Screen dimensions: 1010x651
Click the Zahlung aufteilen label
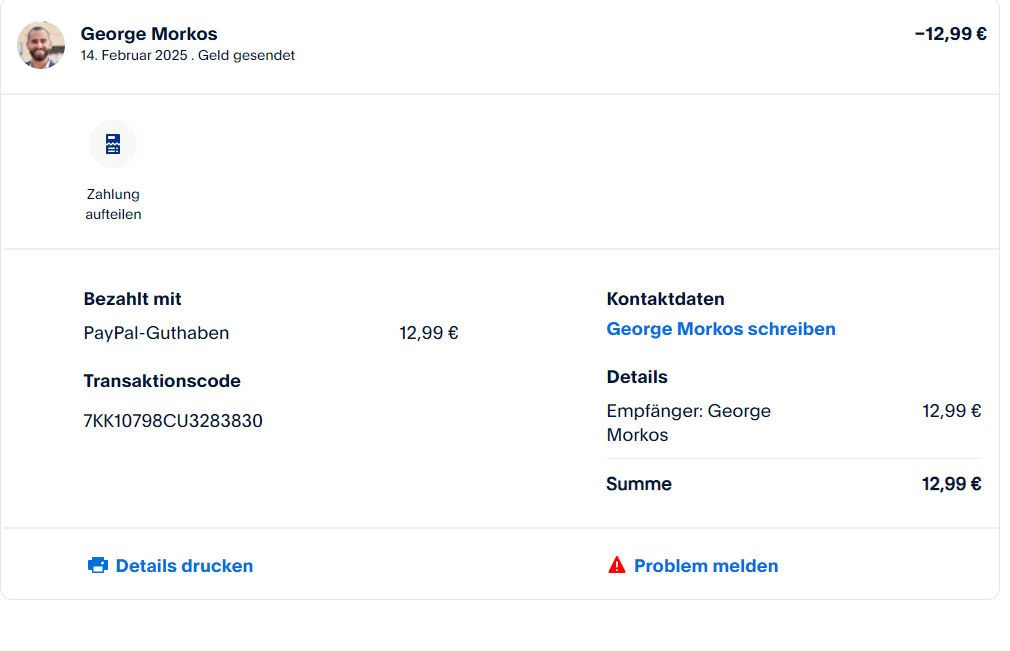click(113, 204)
